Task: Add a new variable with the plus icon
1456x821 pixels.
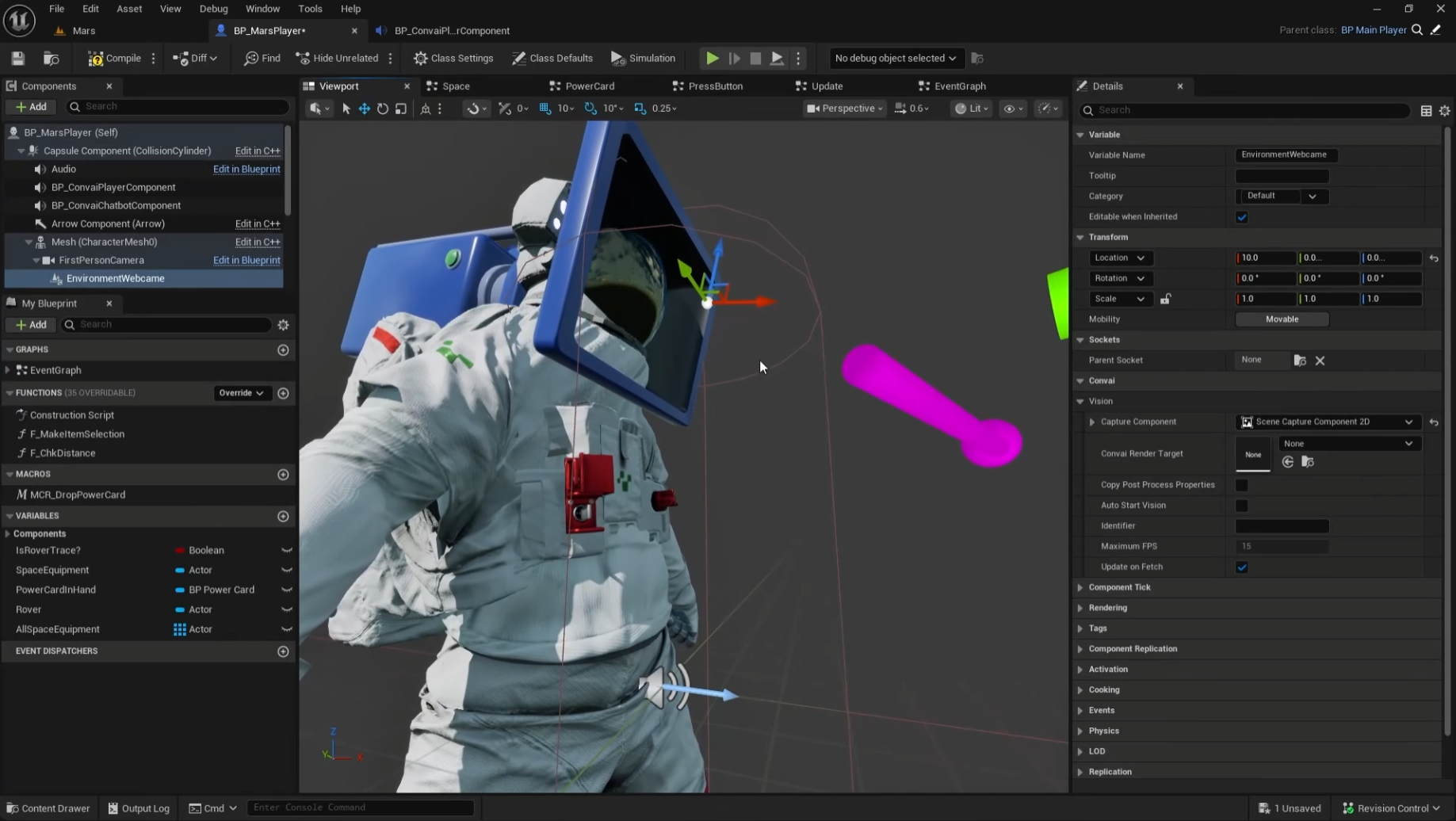Action: [283, 516]
